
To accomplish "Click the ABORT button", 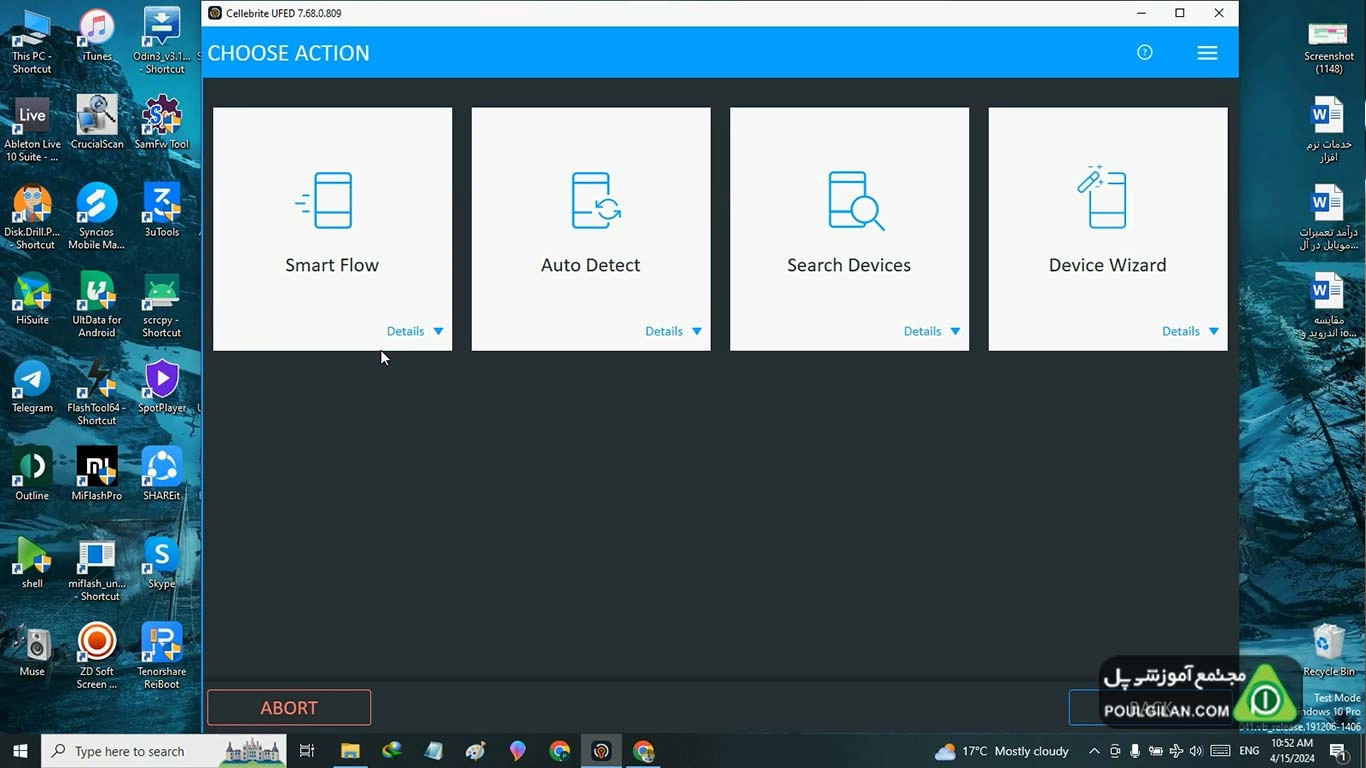I will click(289, 708).
